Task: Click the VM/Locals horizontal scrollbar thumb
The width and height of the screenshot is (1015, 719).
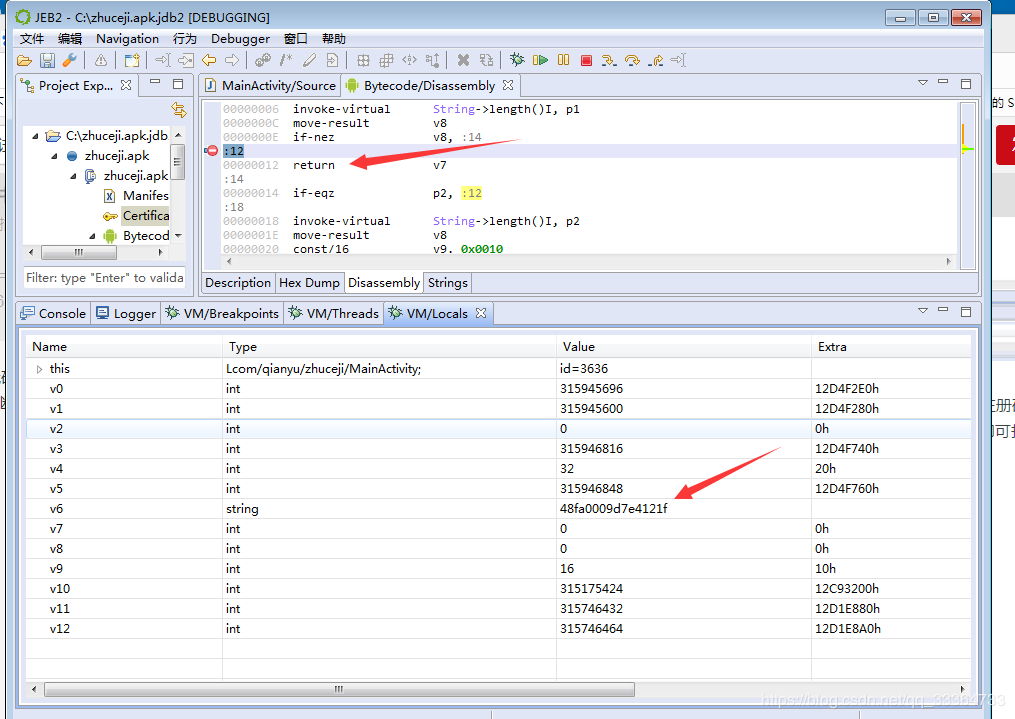Action: click(x=339, y=689)
